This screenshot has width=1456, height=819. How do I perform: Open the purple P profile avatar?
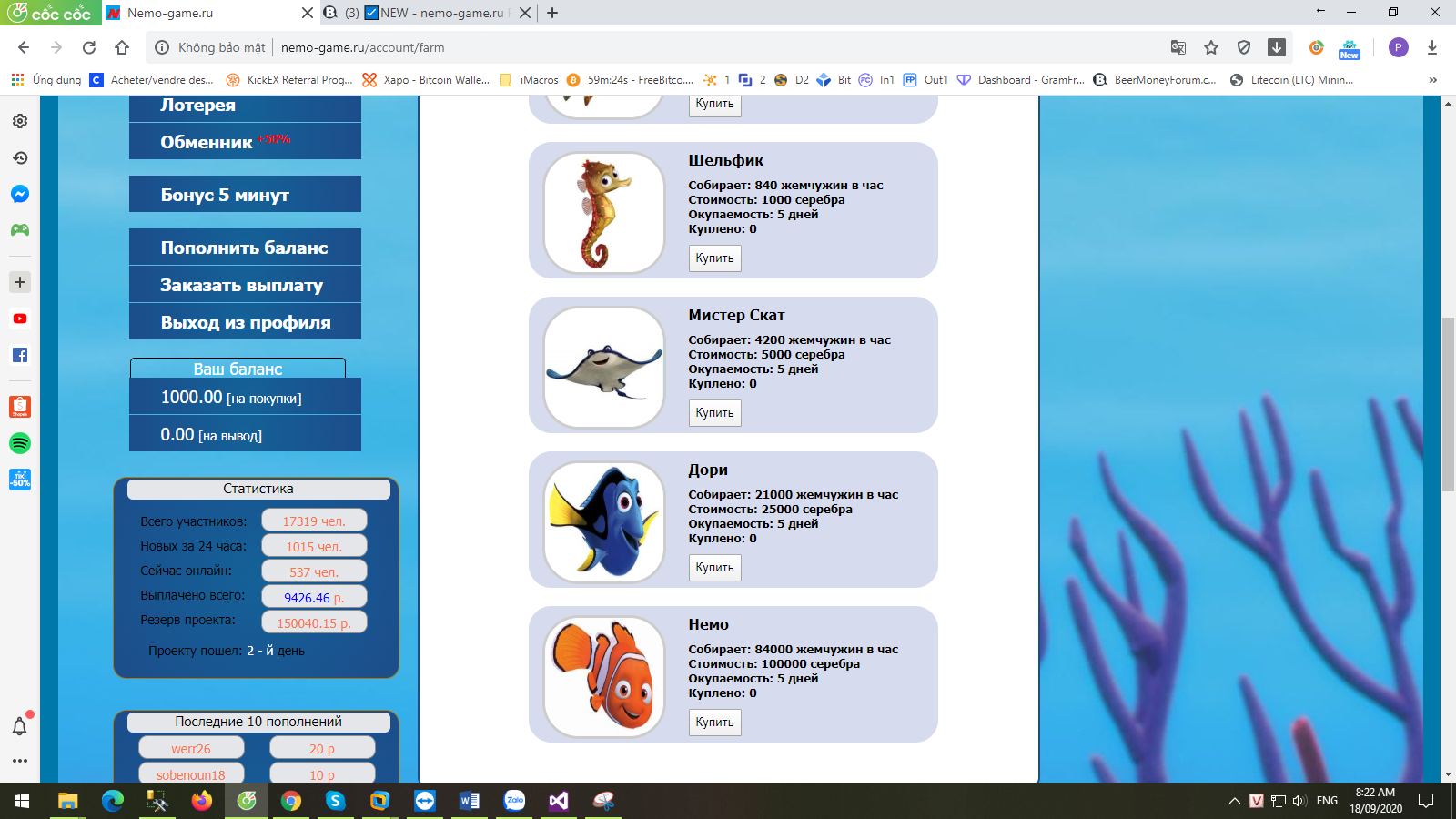pos(1399,47)
